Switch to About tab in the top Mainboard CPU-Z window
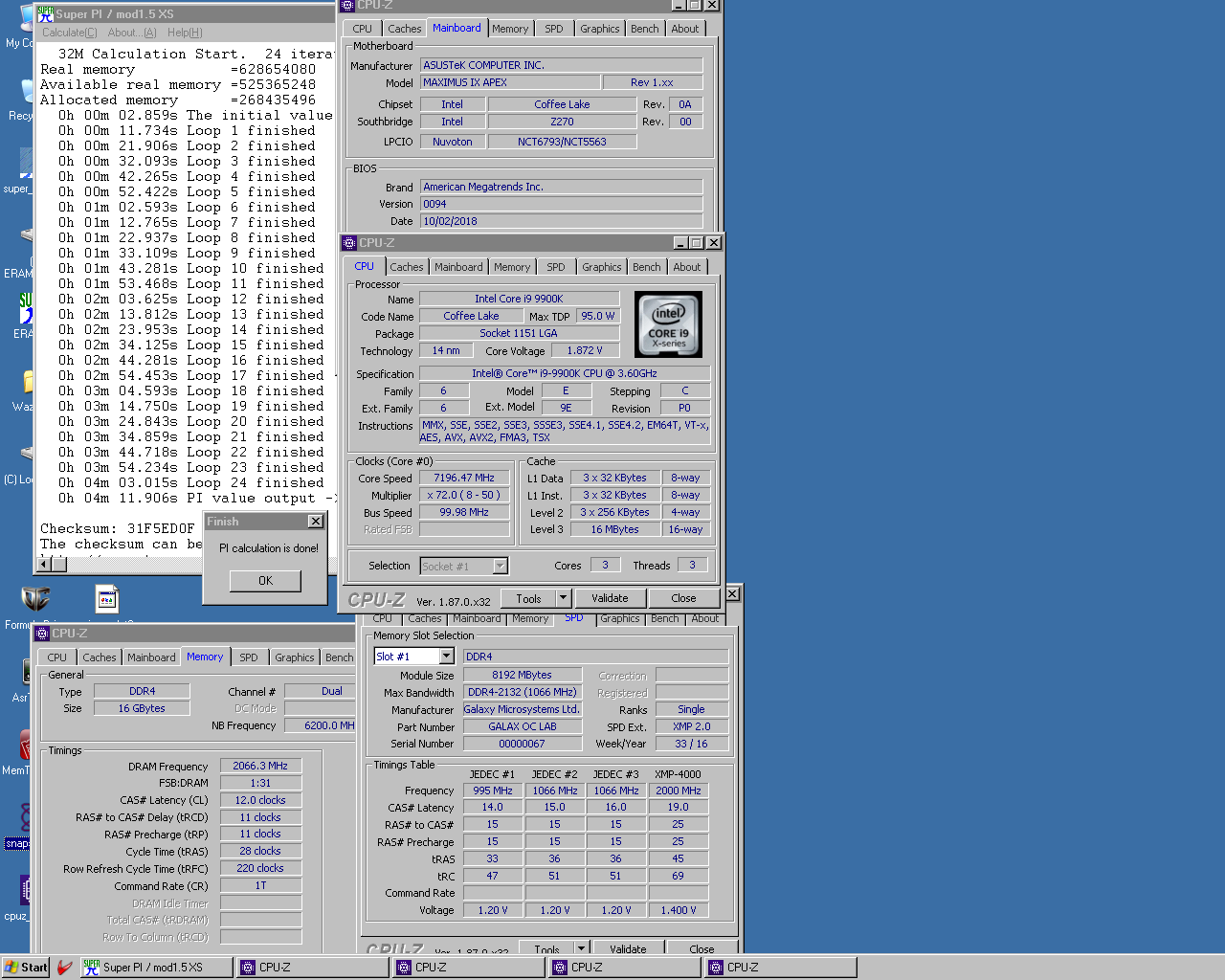Image resolution: width=1225 pixels, height=980 pixels. [x=685, y=29]
